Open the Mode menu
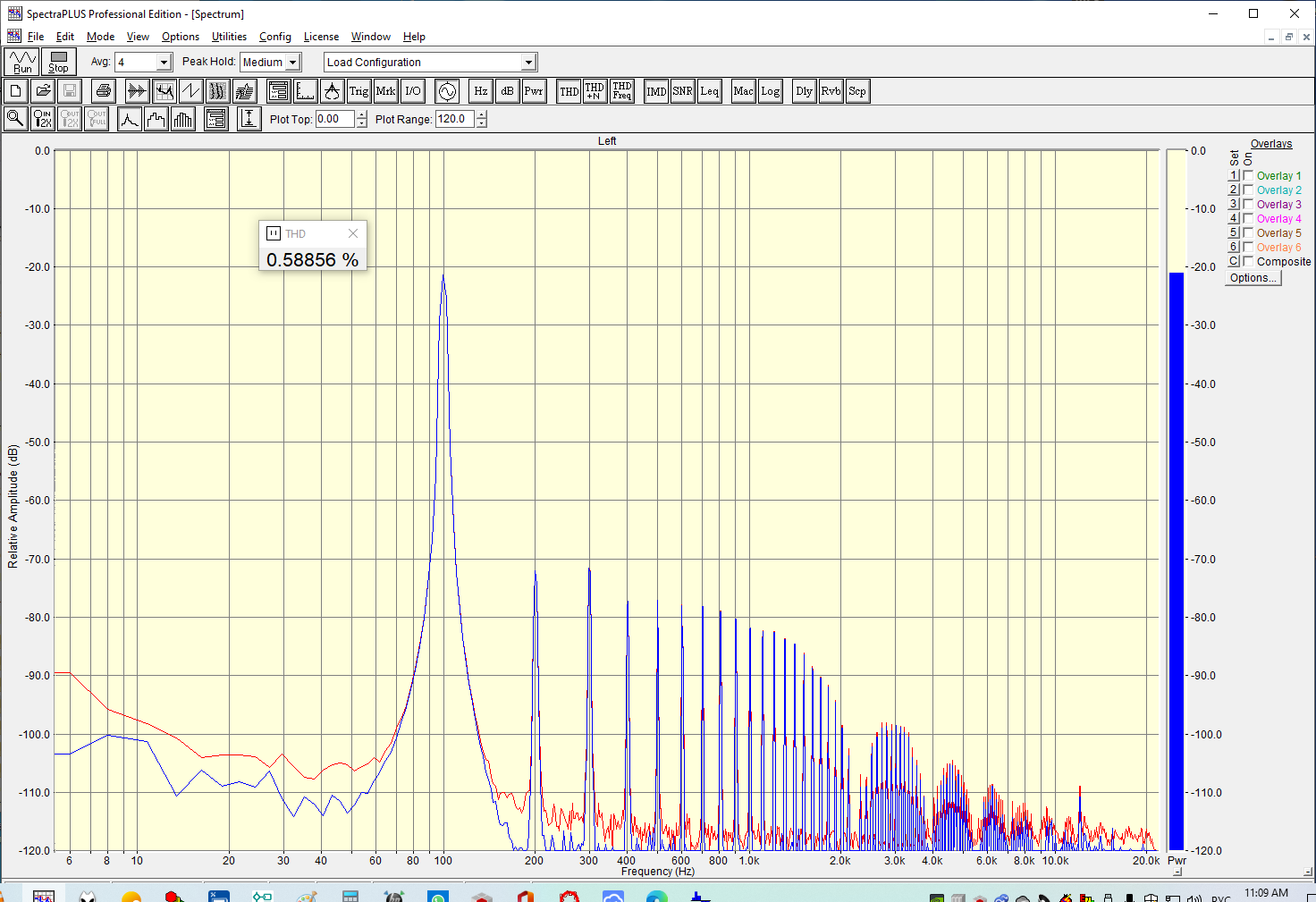 (100, 37)
